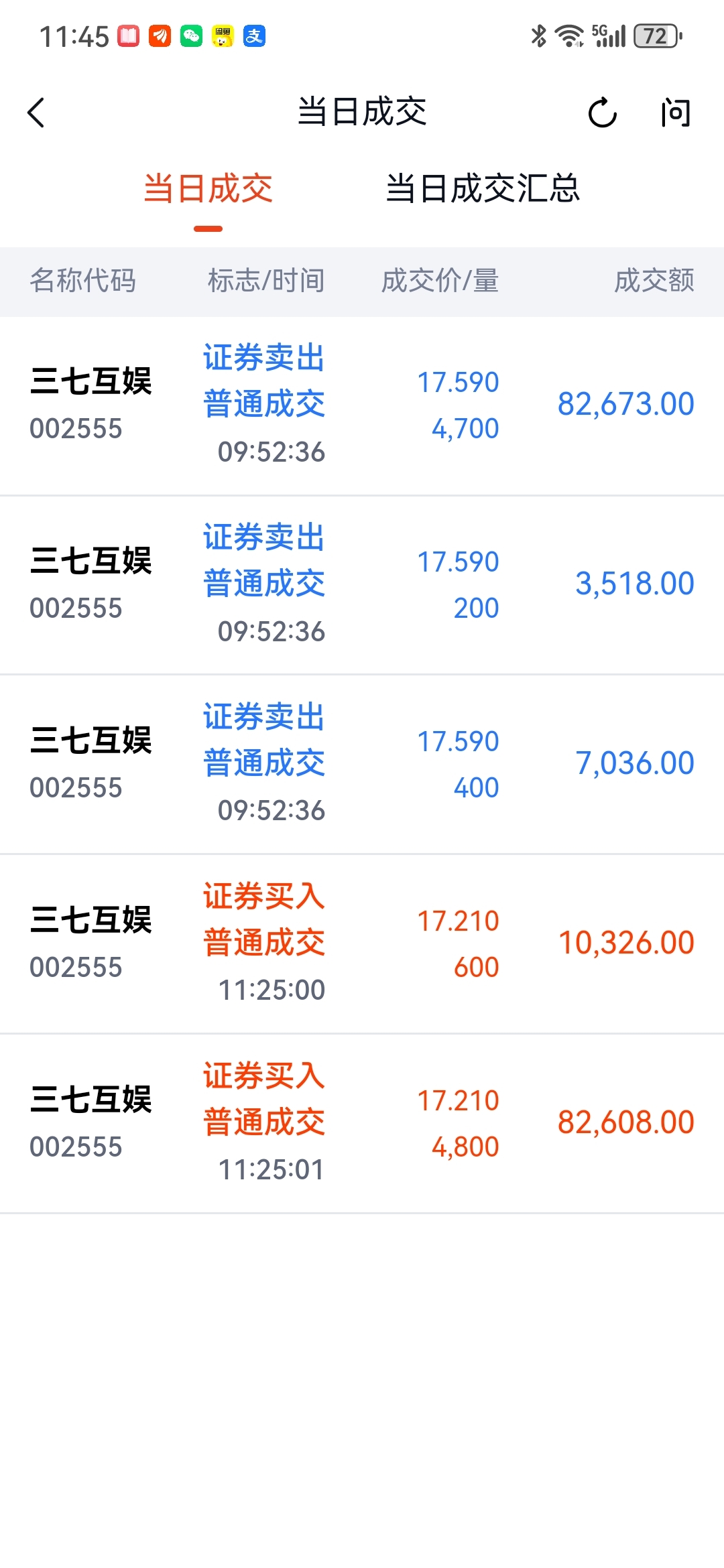This screenshot has height=1568, width=724.
Task: Tap the Bluetooth status icon
Action: coord(538,36)
